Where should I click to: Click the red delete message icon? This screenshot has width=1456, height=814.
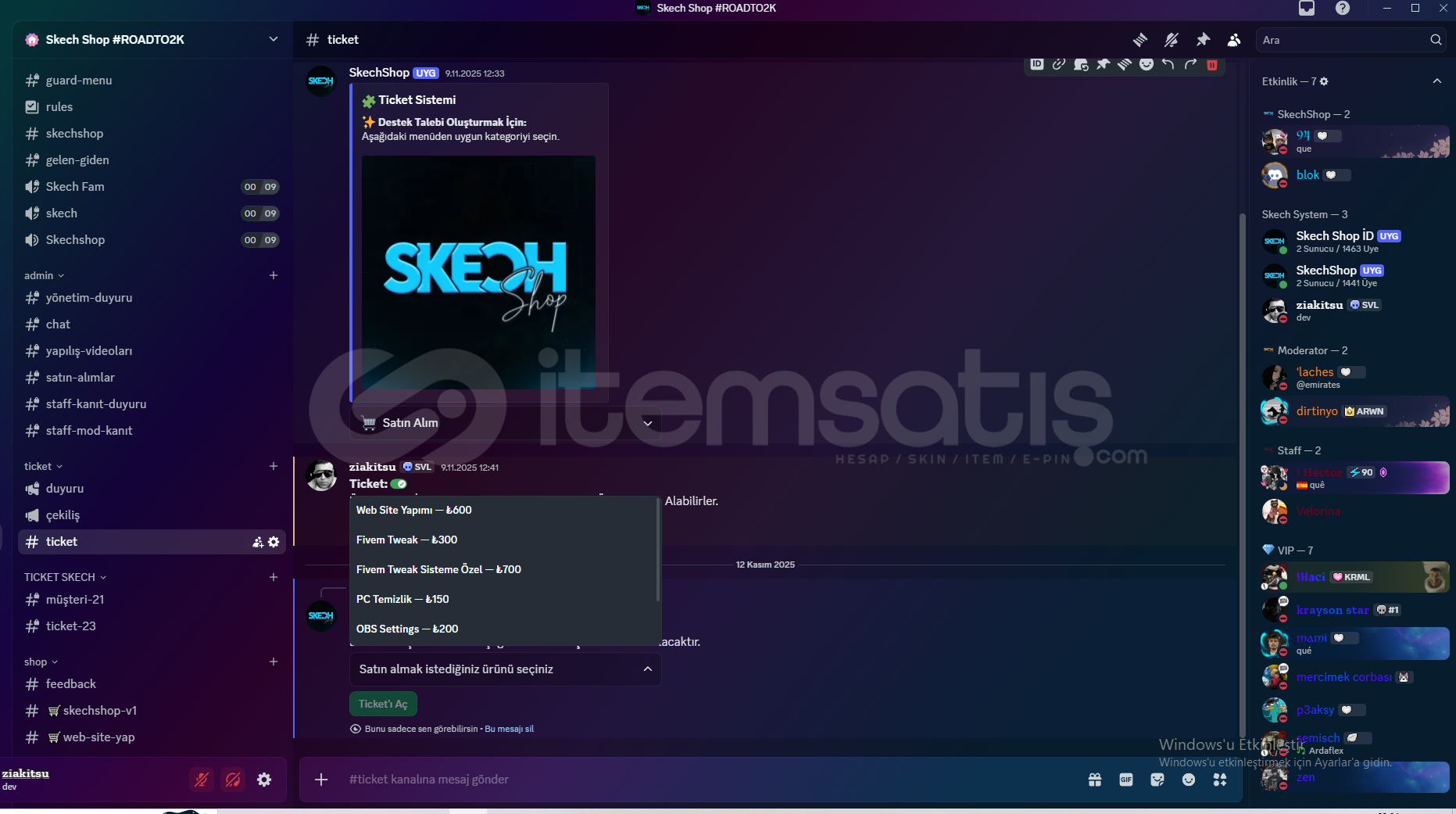pyautogui.click(x=1212, y=65)
